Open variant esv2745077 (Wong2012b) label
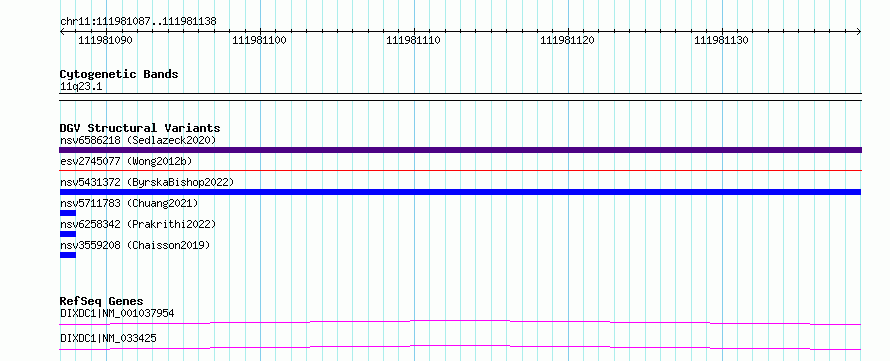The height and width of the screenshot is (361, 890). [x=126, y=161]
